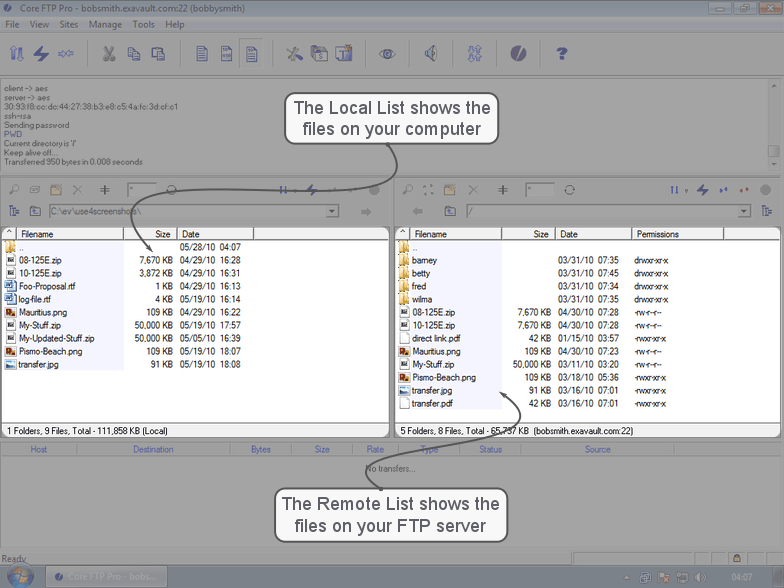Viewport: 784px width, 588px height.
Task: Click the remote pane lightning bolt icon
Action: [x=702, y=190]
